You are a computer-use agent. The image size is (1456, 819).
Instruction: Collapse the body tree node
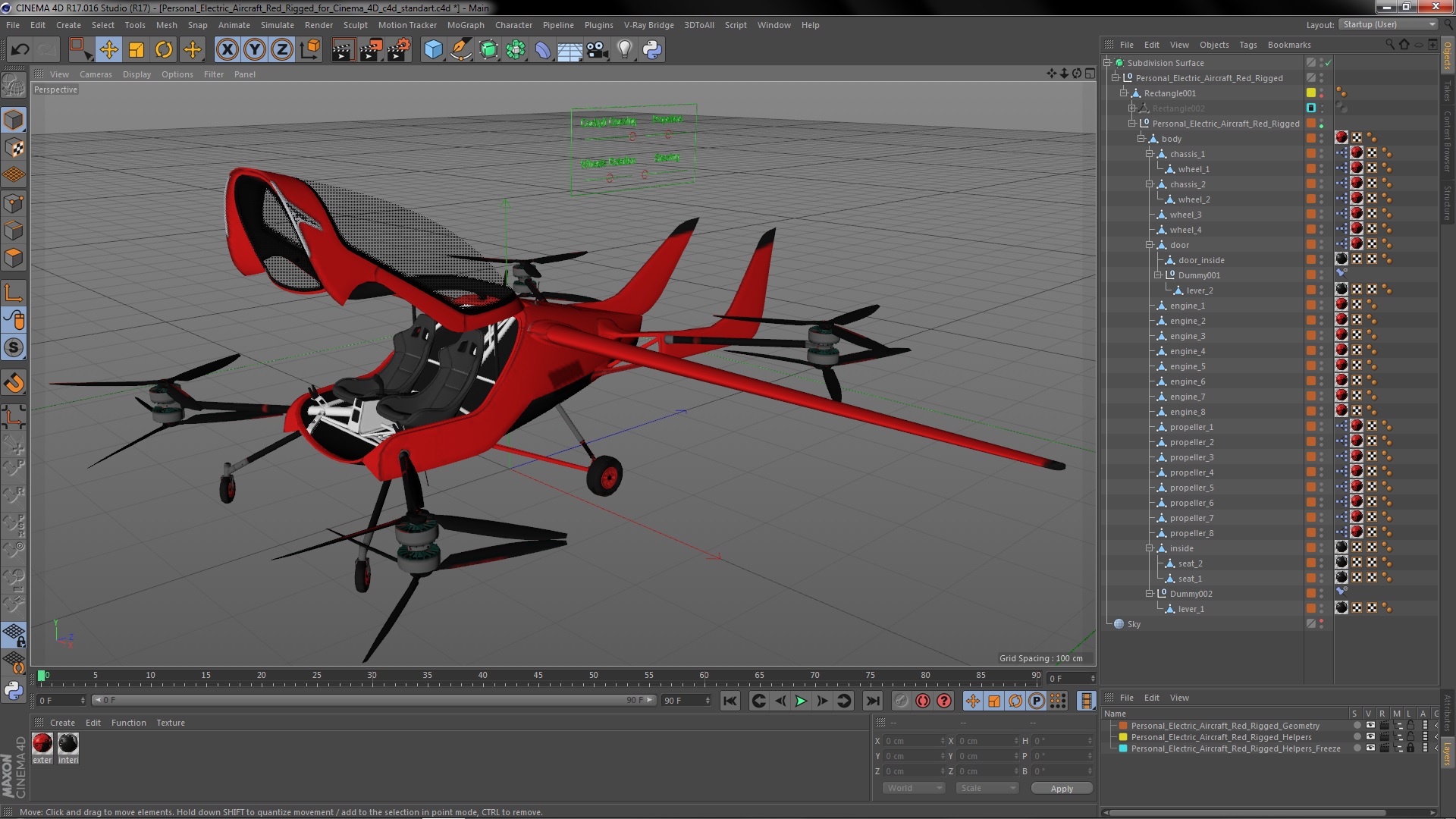(x=1141, y=139)
